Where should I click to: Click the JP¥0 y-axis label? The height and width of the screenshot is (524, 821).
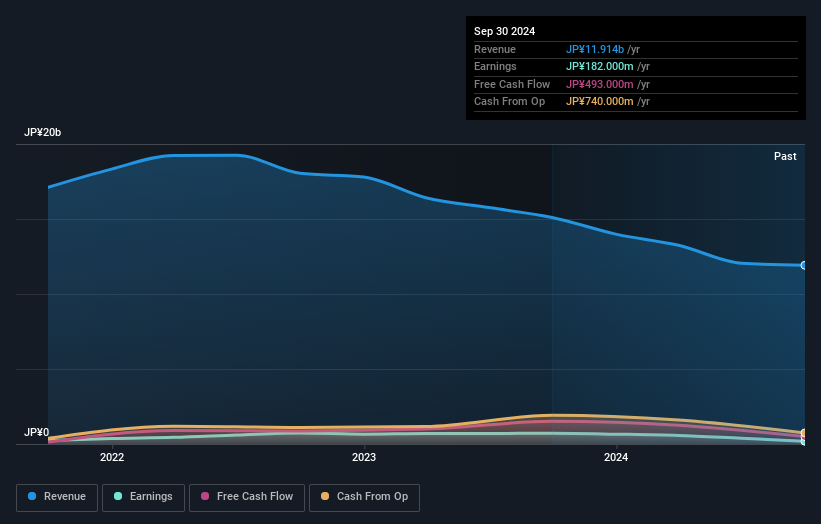[x=36, y=432]
